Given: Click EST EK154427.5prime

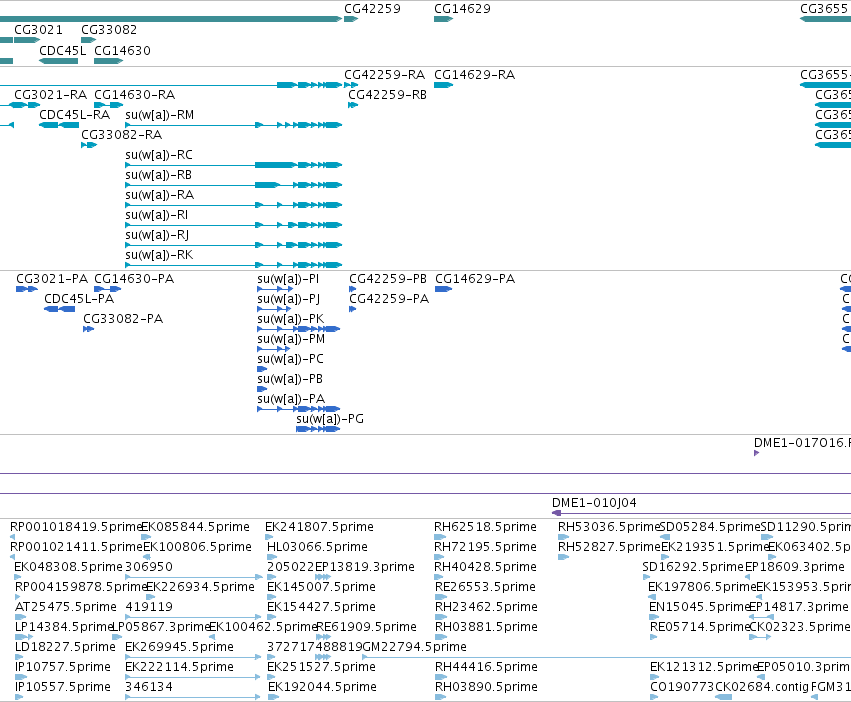Looking at the screenshot, I should pos(321,606).
